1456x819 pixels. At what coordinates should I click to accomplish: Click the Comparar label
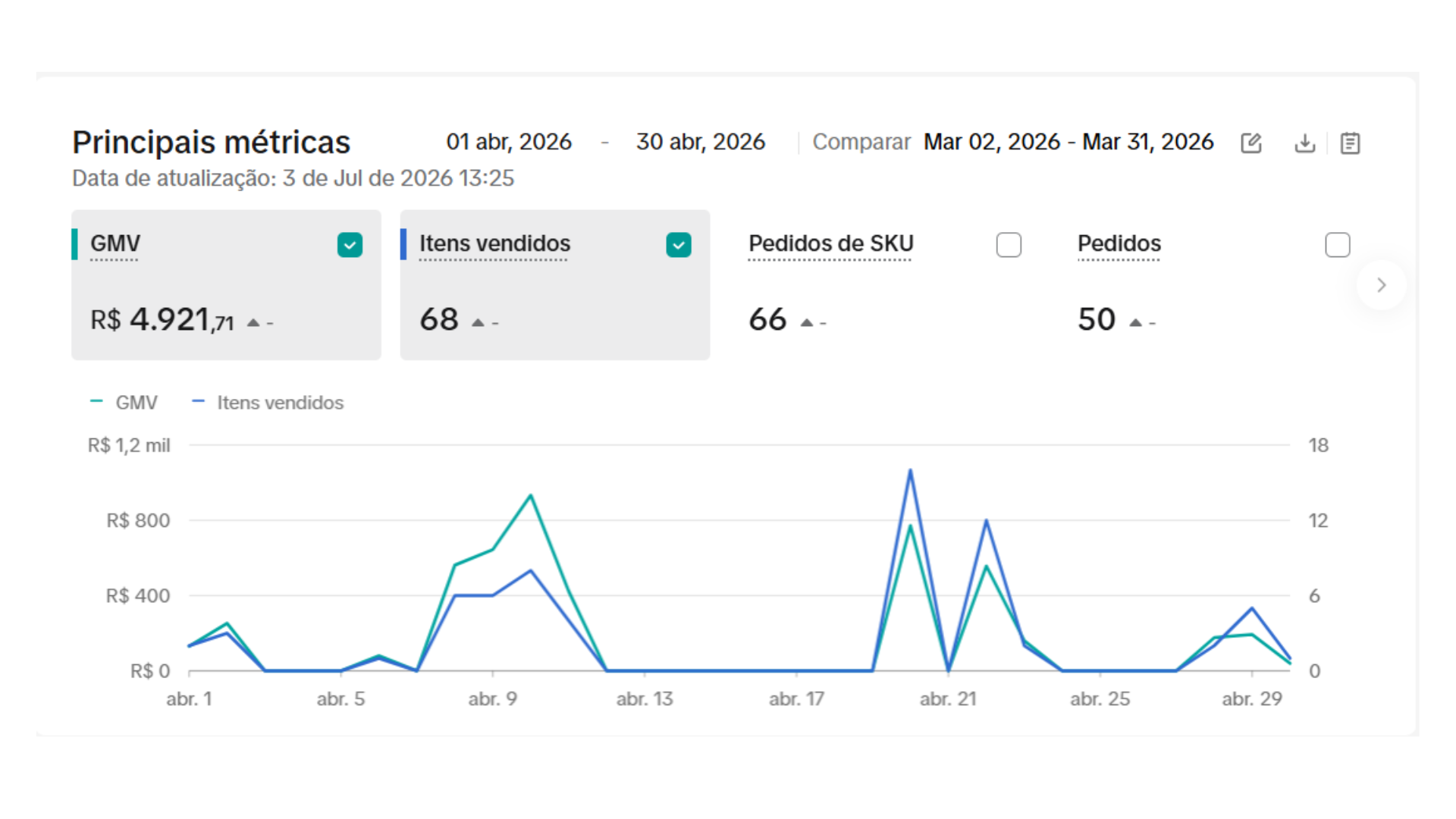[861, 142]
